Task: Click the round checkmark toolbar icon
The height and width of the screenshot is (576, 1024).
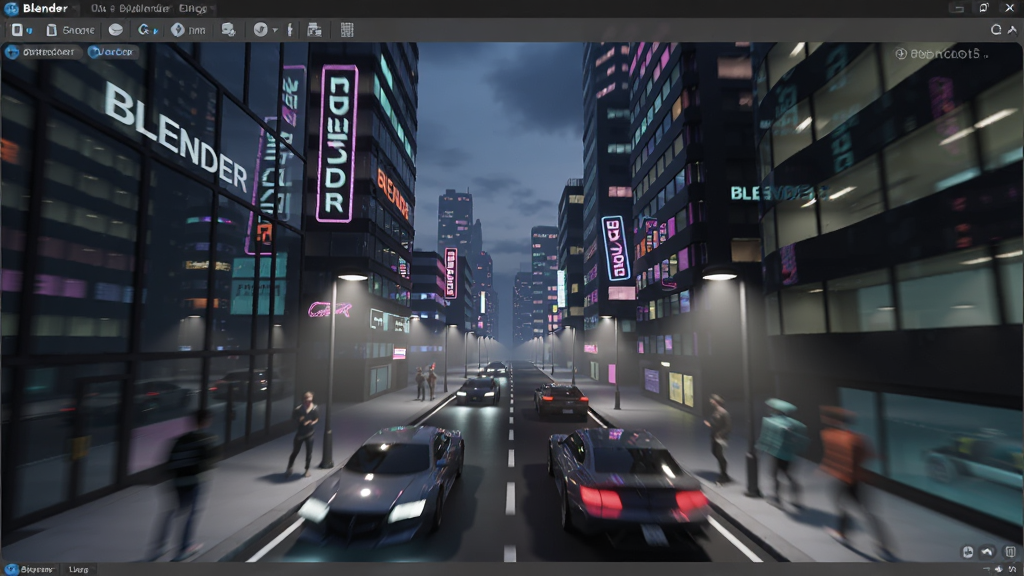Action: pyautogui.click(x=260, y=30)
